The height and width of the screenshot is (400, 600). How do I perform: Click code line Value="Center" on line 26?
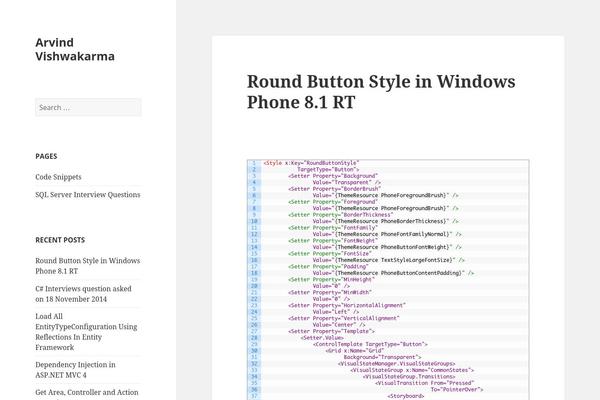click(339, 325)
